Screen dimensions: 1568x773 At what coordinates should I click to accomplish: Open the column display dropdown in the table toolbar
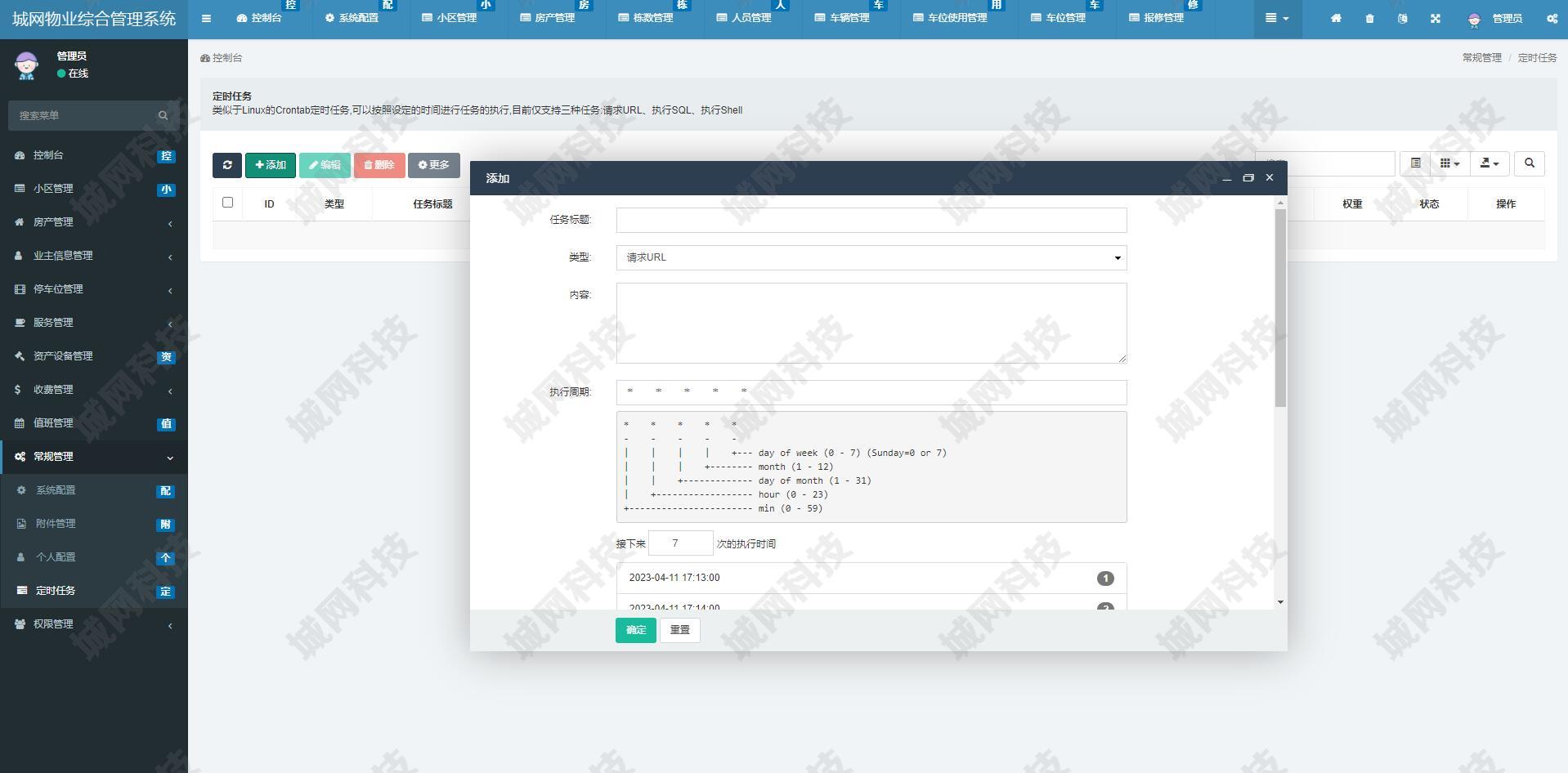tap(1450, 163)
